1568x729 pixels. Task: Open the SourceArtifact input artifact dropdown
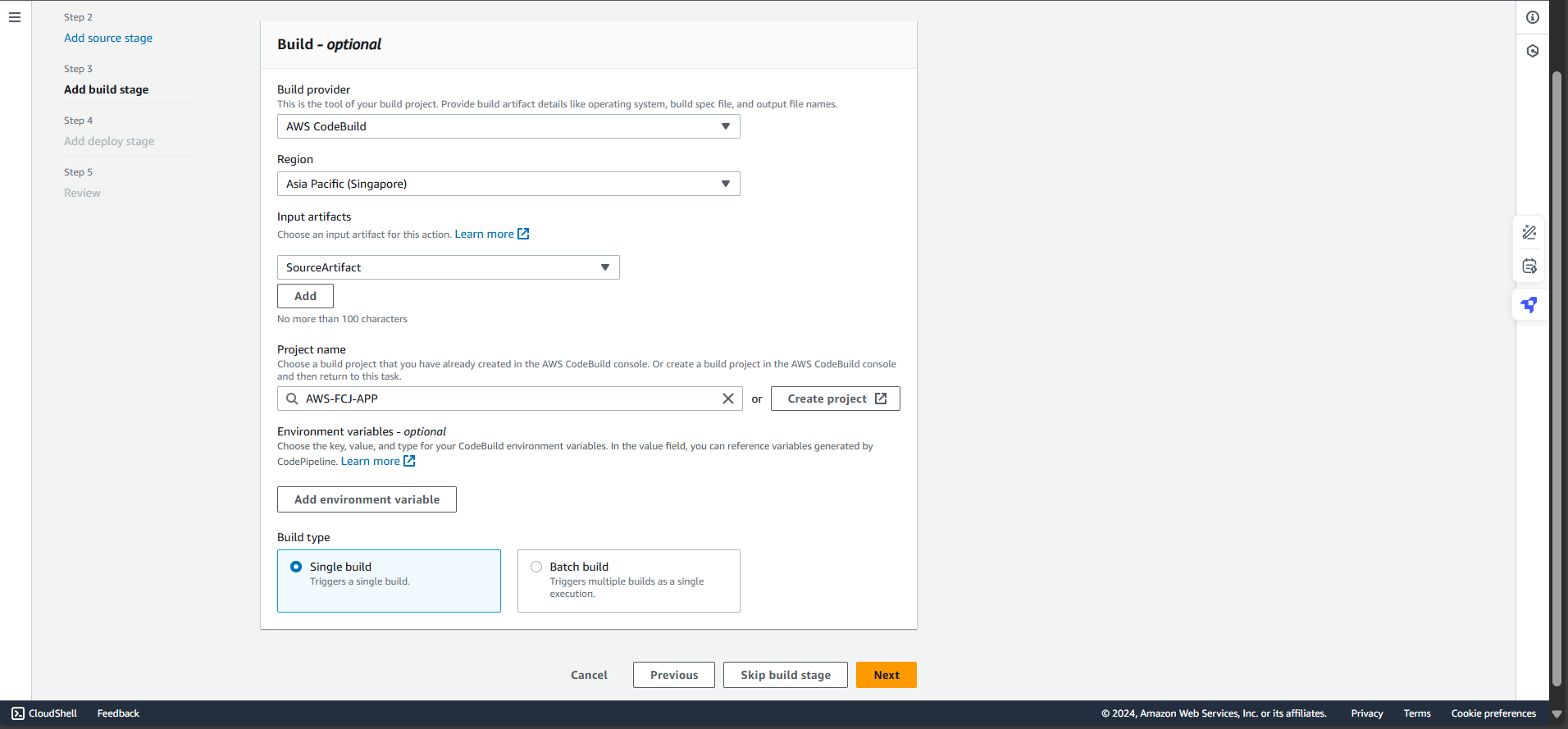click(x=449, y=267)
